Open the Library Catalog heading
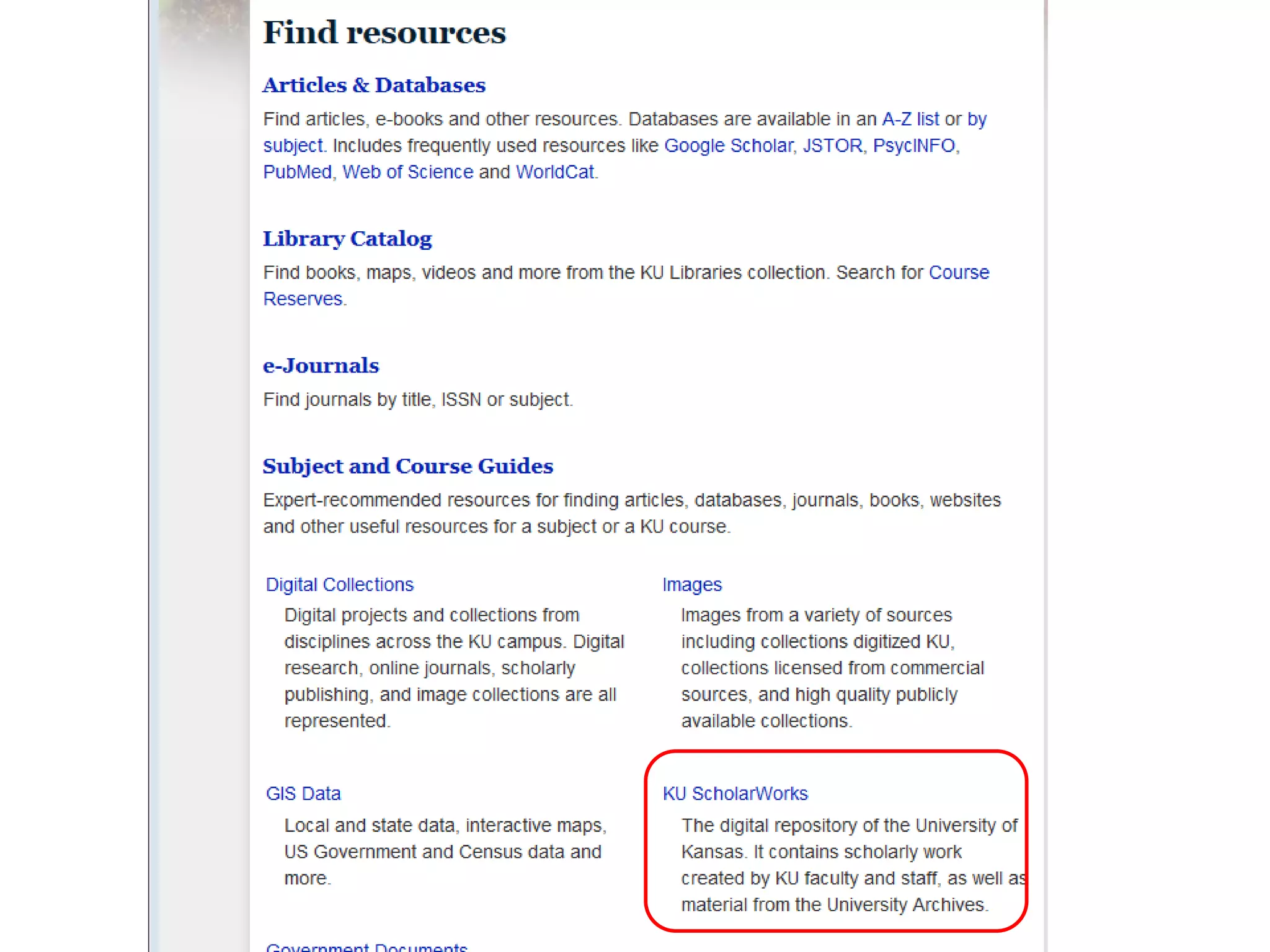Viewport: 1270px width, 952px height. click(347, 239)
